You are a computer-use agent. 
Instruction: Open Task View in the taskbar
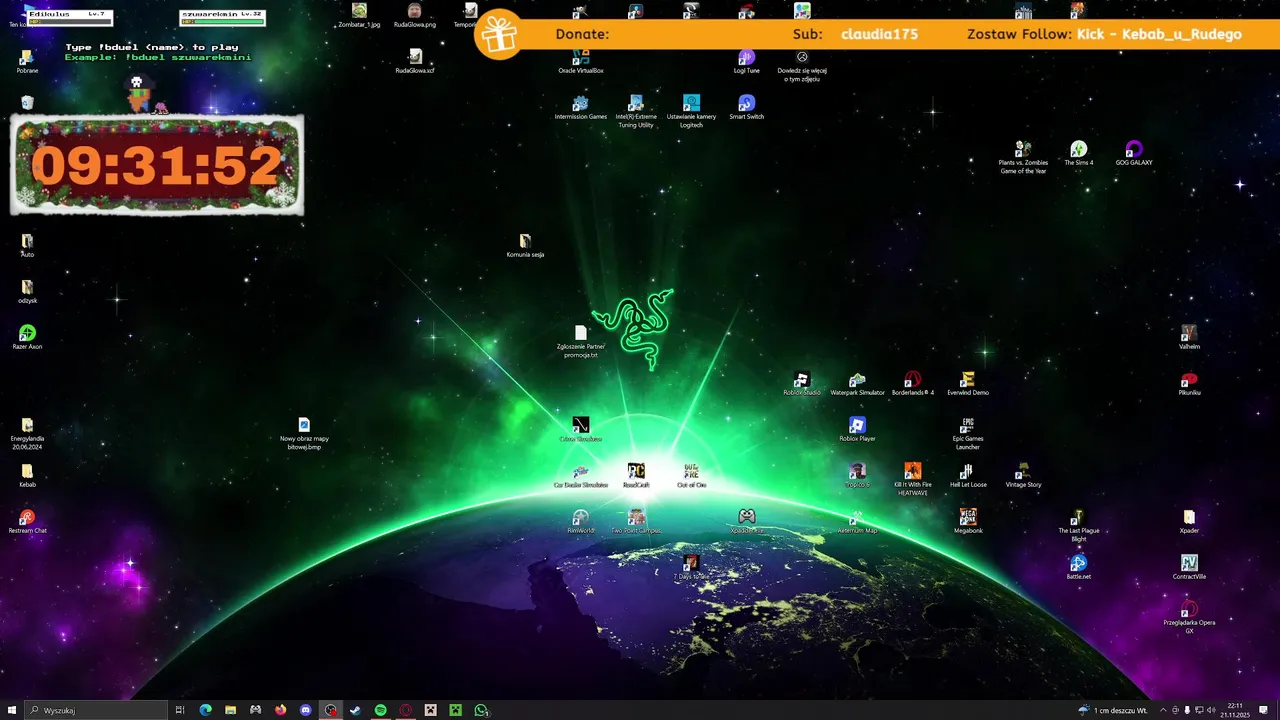pos(180,710)
